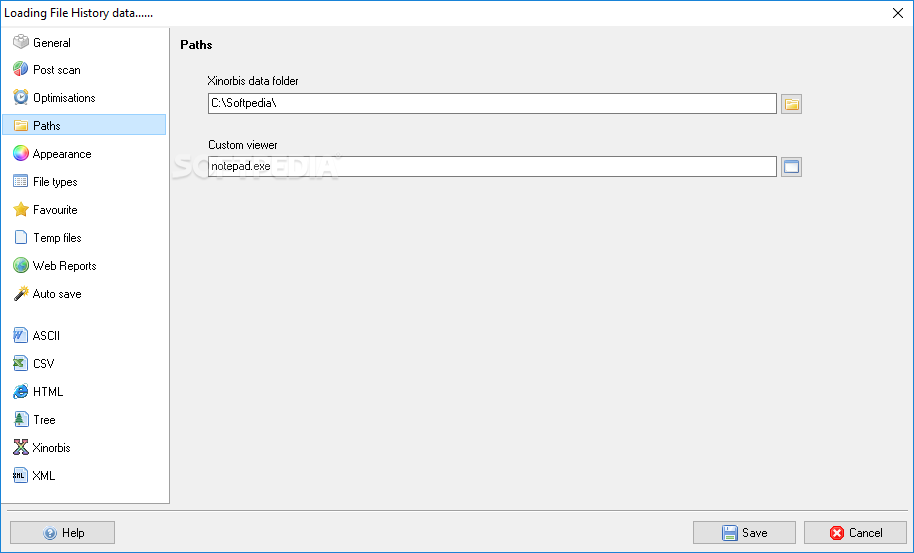
Task: Click the Paths folder icon in sidebar
Action: tap(21, 125)
